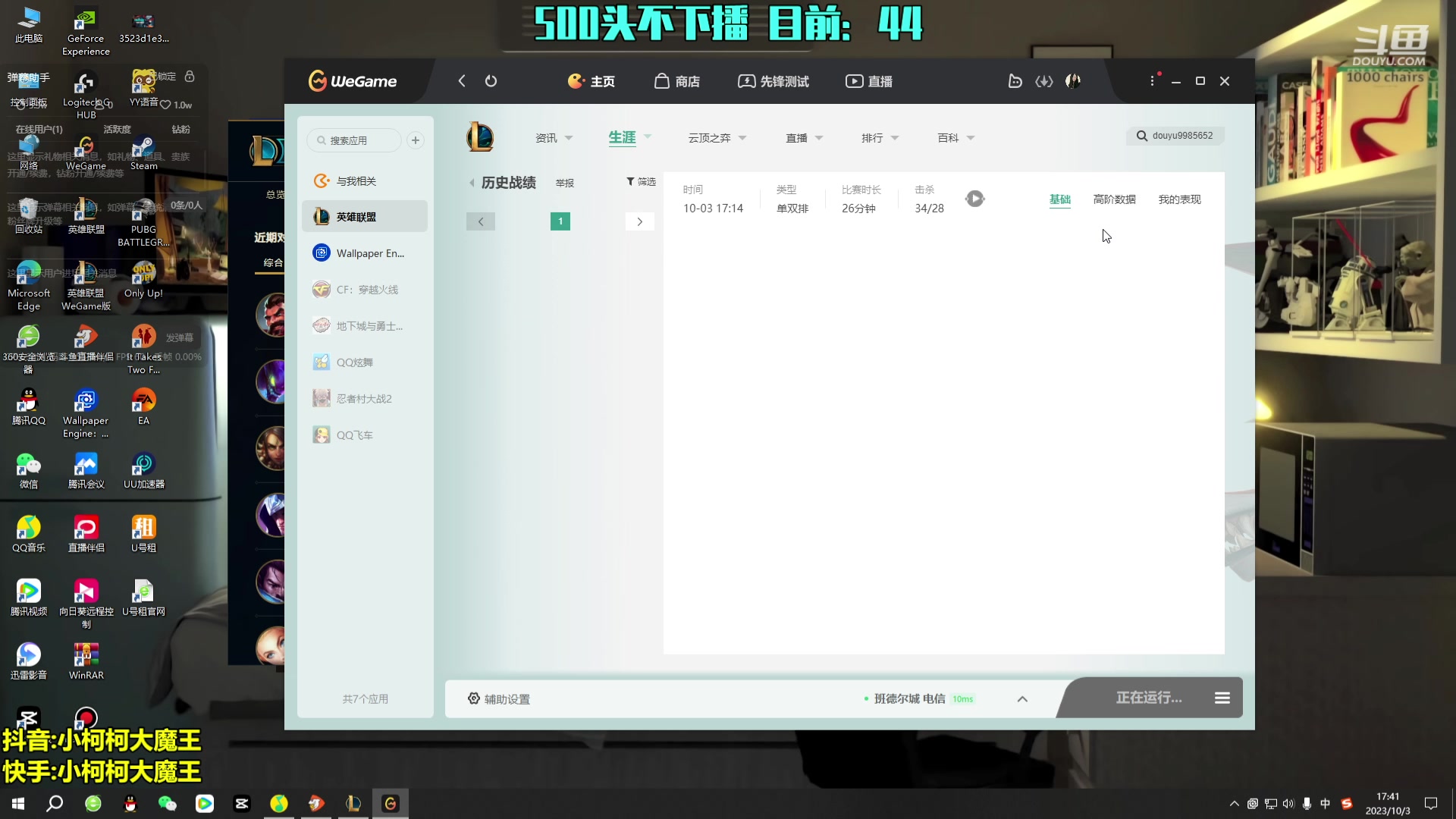The width and height of the screenshot is (1456, 819).
Task: Click the League of Legends logo icon
Action: click(480, 137)
